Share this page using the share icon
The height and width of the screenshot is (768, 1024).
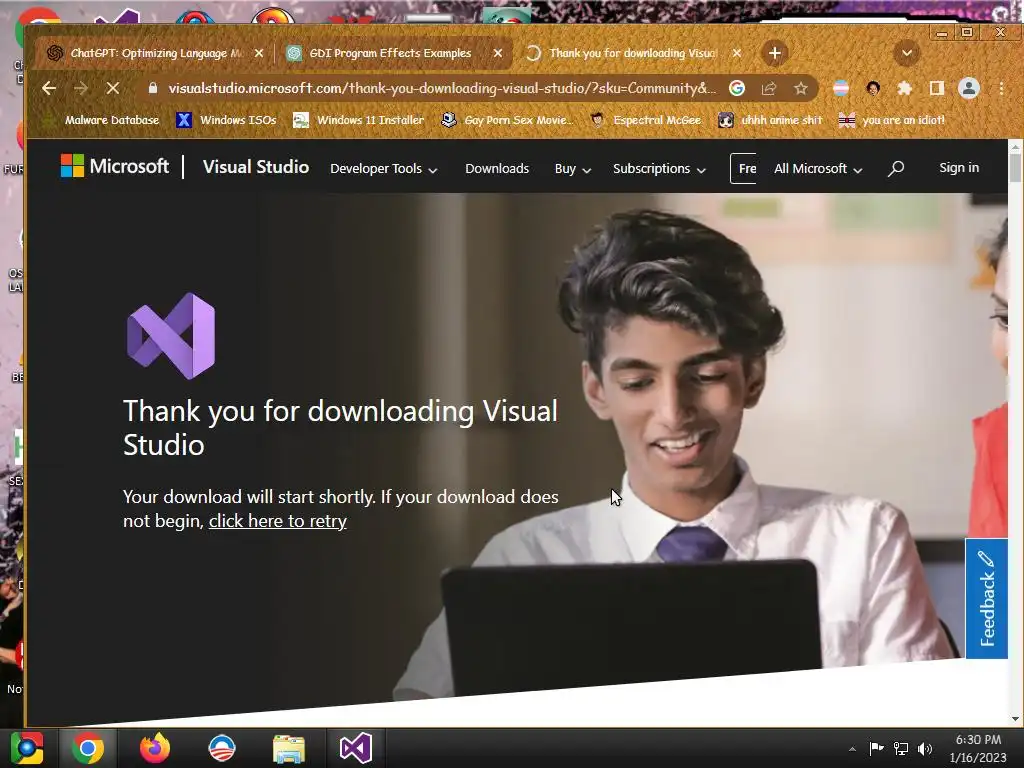[769, 88]
